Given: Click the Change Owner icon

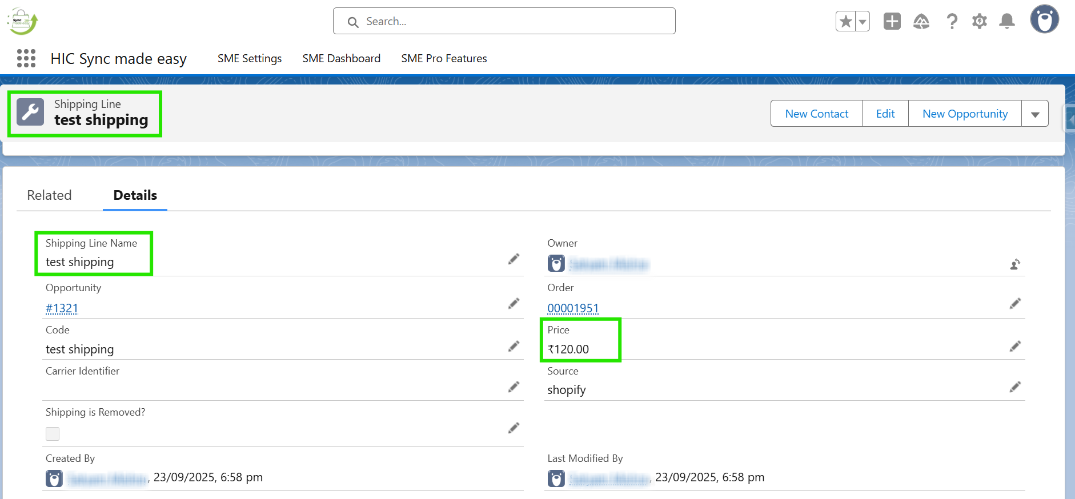Looking at the screenshot, I should click(1015, 264).
